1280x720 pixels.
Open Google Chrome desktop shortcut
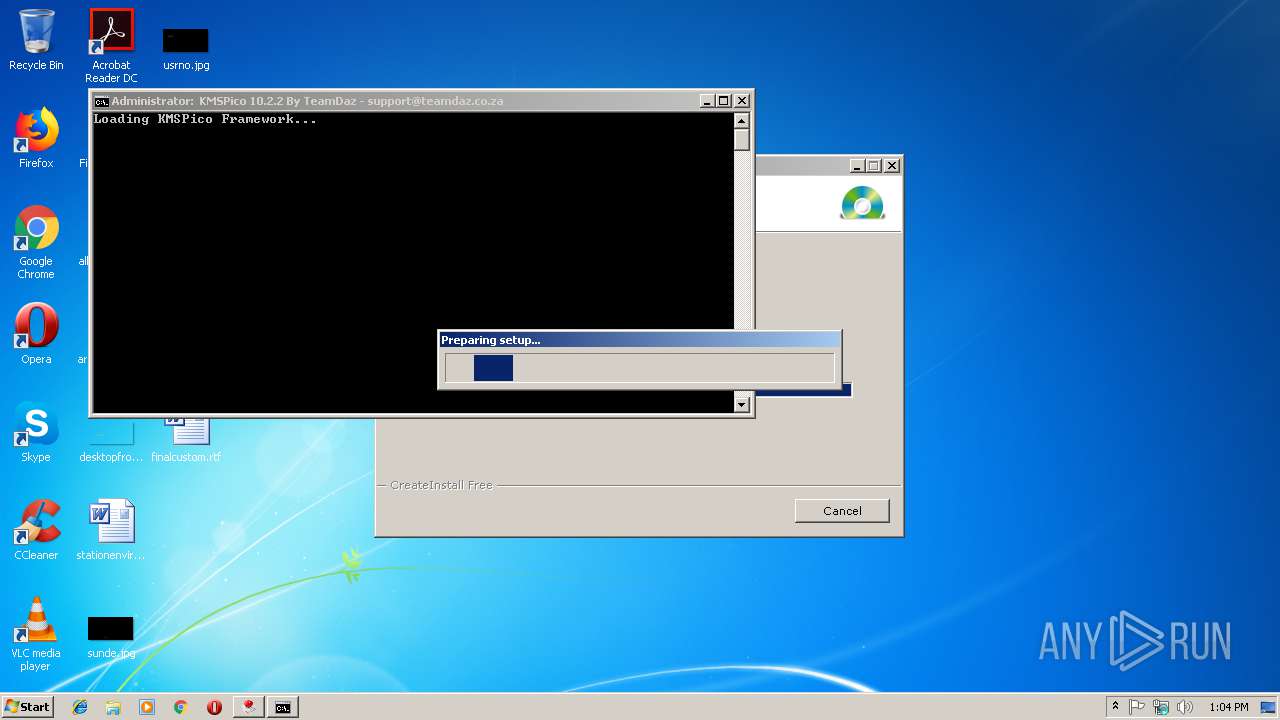(x=36, y=243)
